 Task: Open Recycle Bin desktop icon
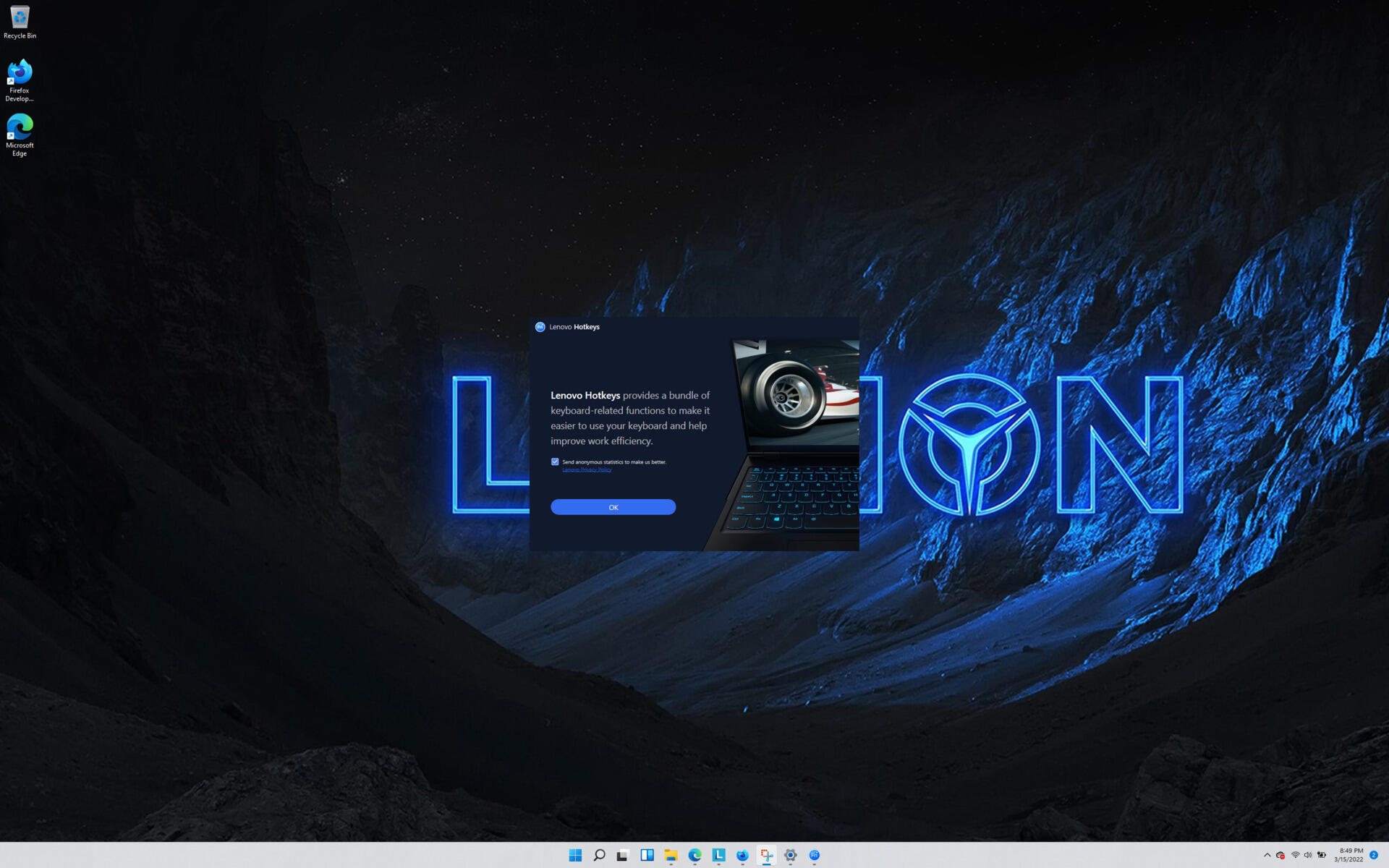[20, 22]
